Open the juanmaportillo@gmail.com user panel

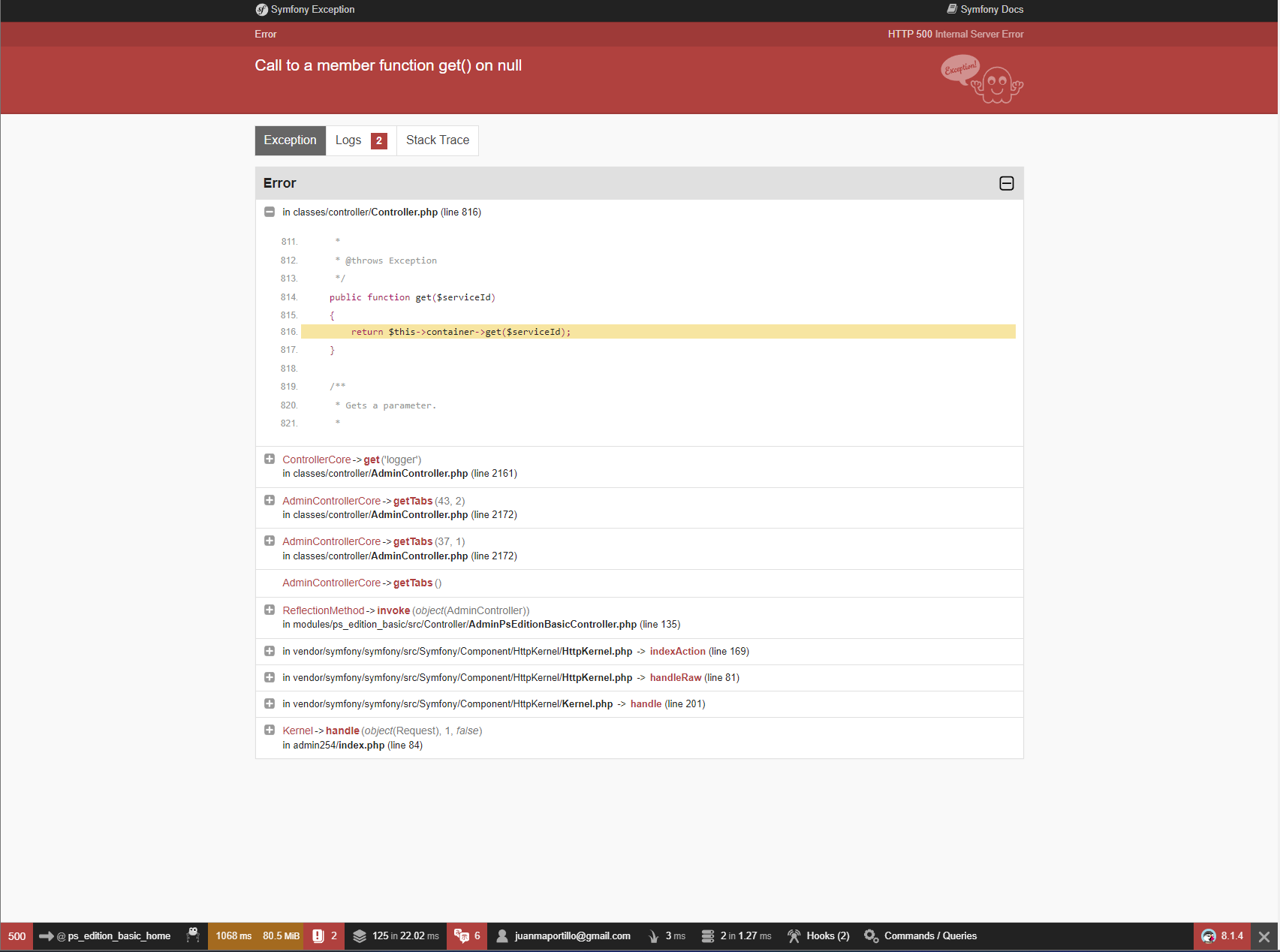point(563,936)
